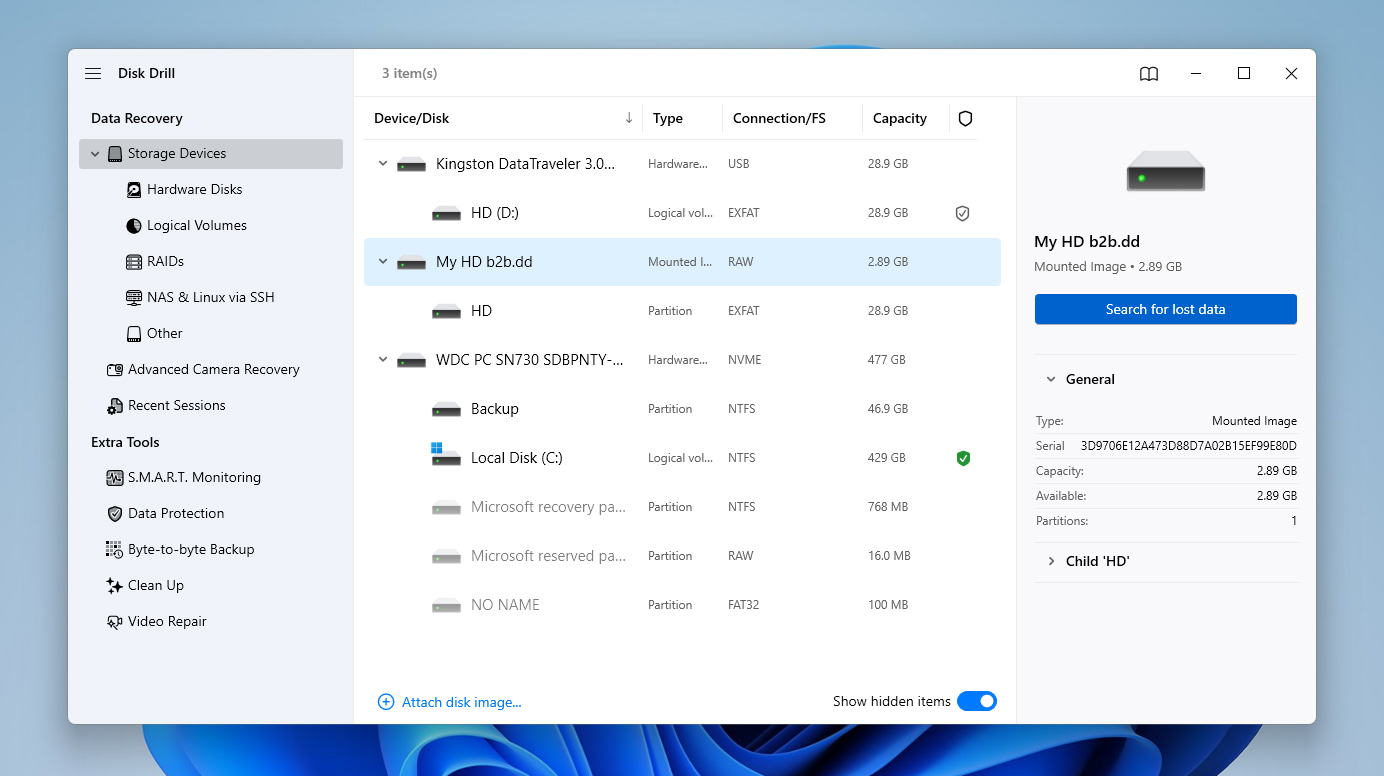Click the 3 item(s) count label

[410, 73]
